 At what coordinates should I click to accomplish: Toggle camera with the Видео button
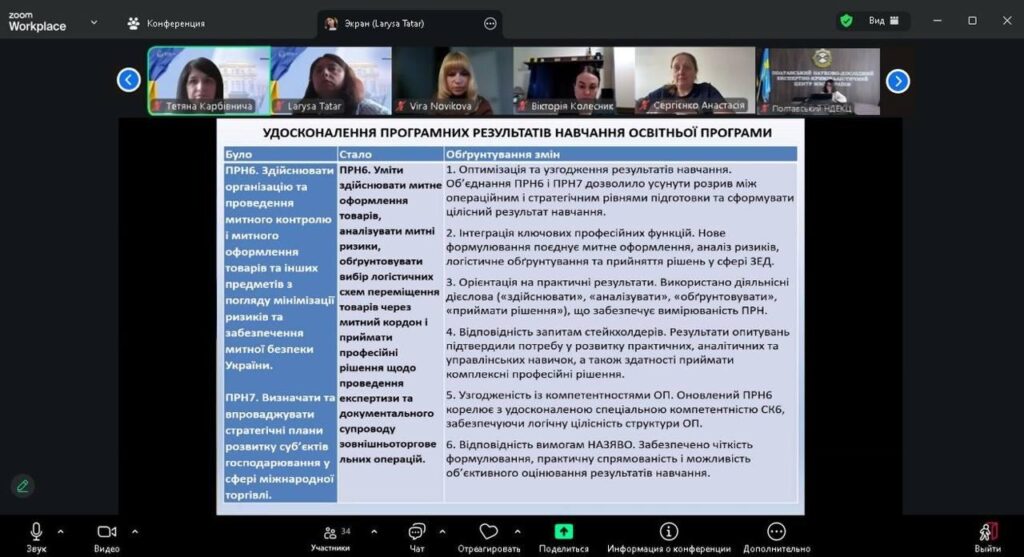106,532
